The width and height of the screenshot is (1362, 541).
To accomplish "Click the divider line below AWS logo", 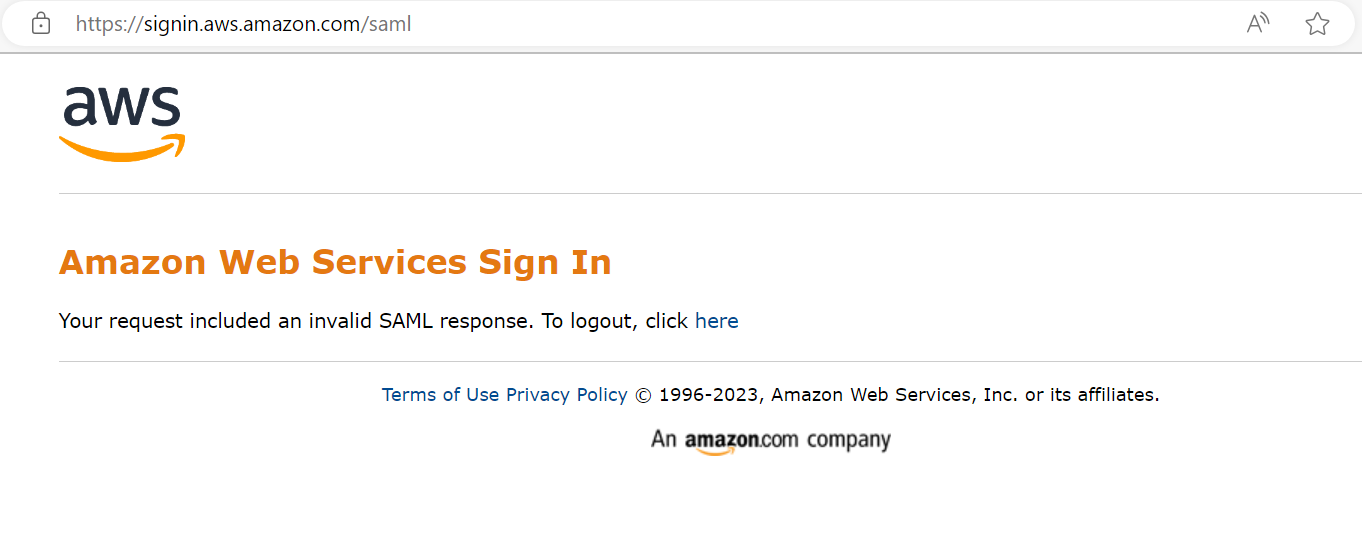I will click(710, 193).
